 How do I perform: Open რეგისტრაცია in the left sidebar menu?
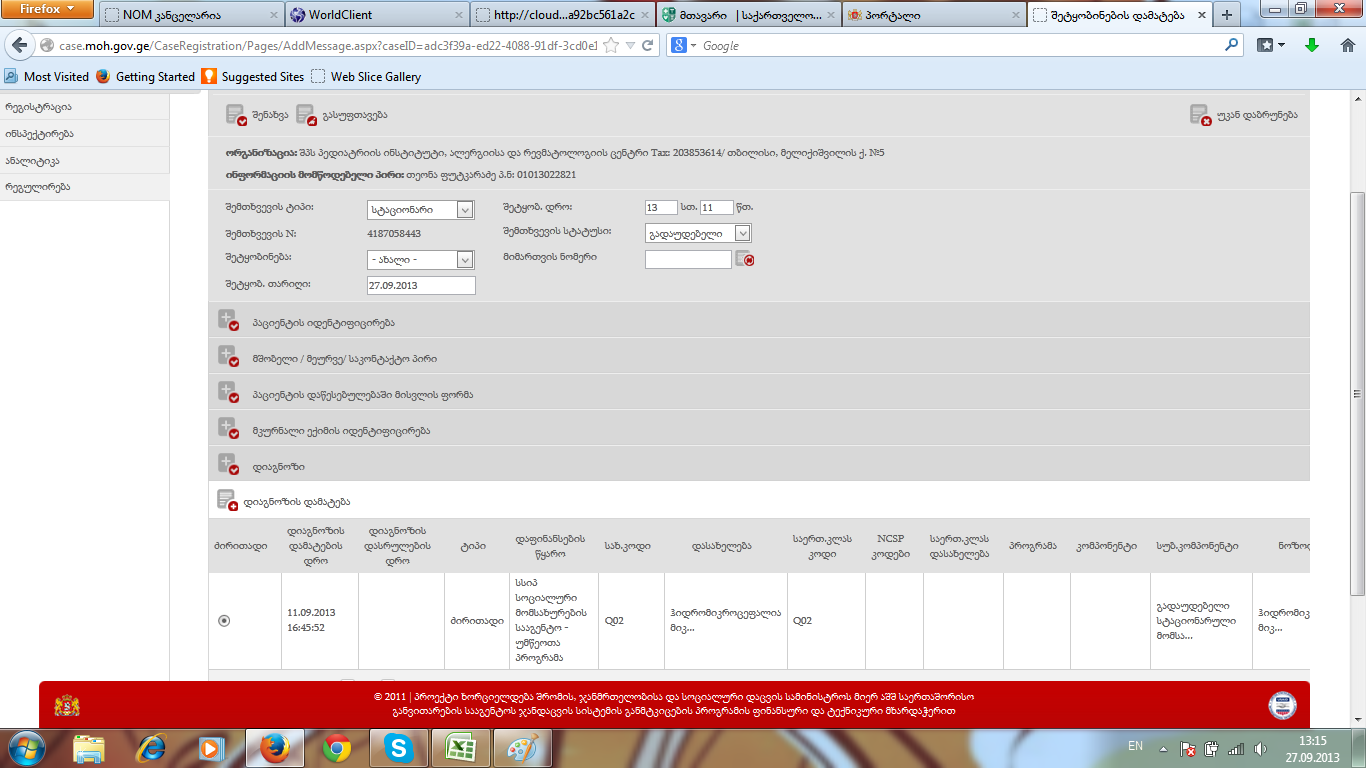click(x=38, y=107)
